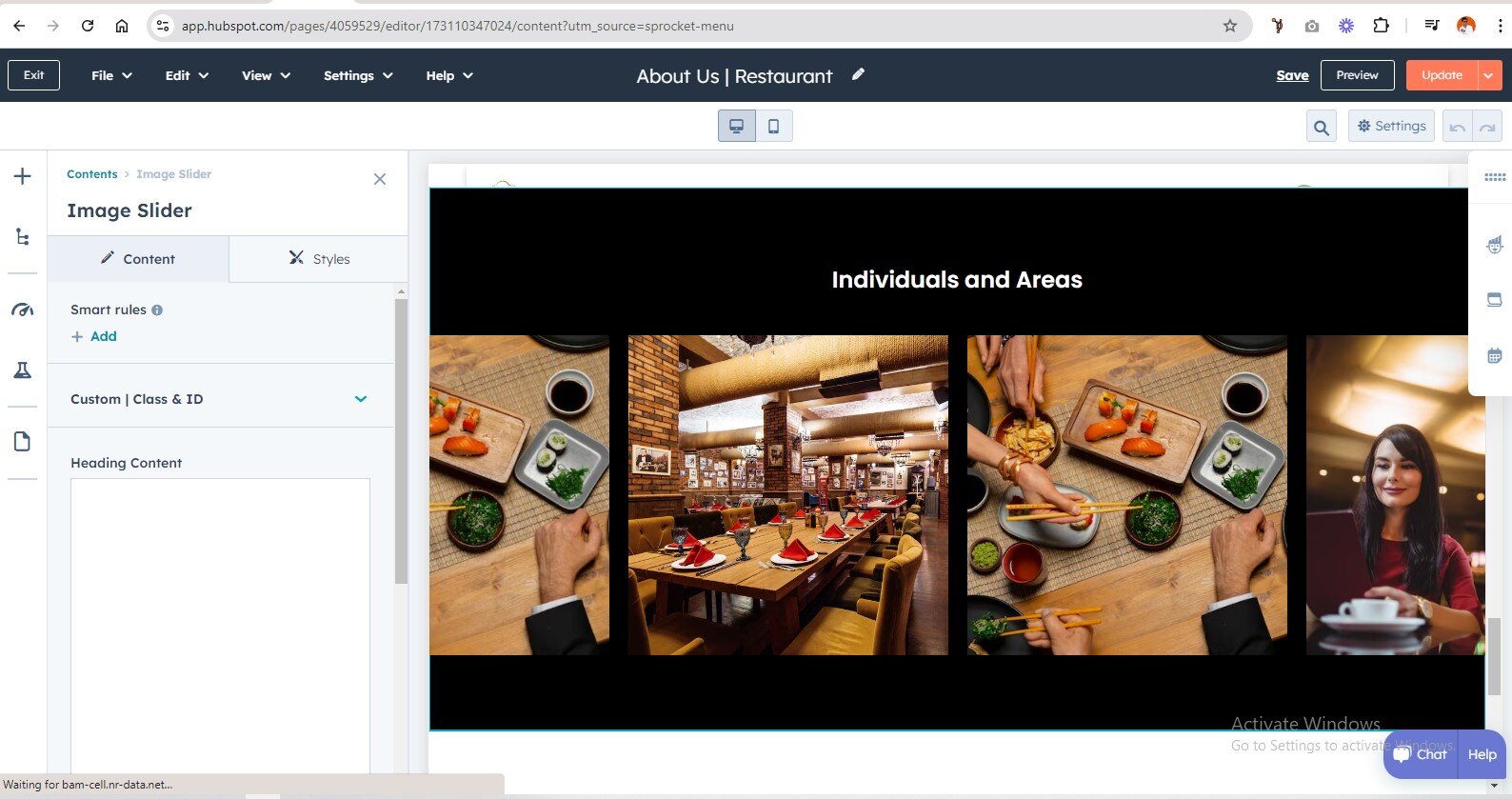Click the Contents breadcrumb link
Image resolution: width=1512 pixels, height=799 pixels.
click(x=92, y=174)
